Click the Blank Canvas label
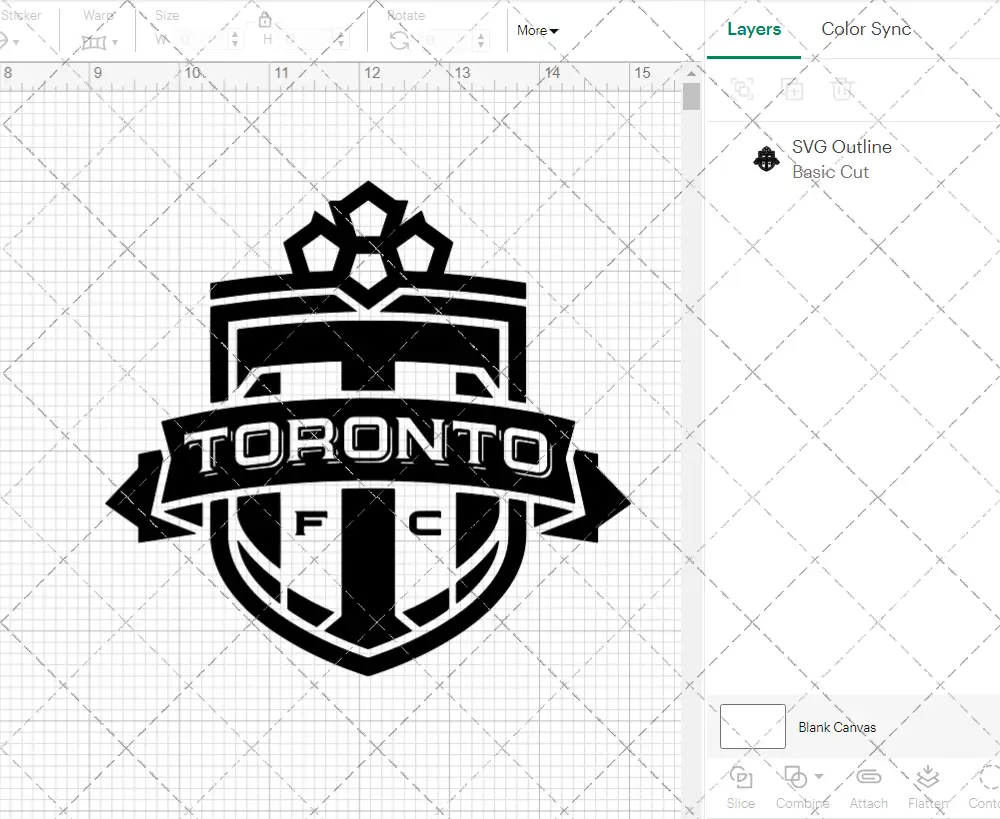 point(838,727)
